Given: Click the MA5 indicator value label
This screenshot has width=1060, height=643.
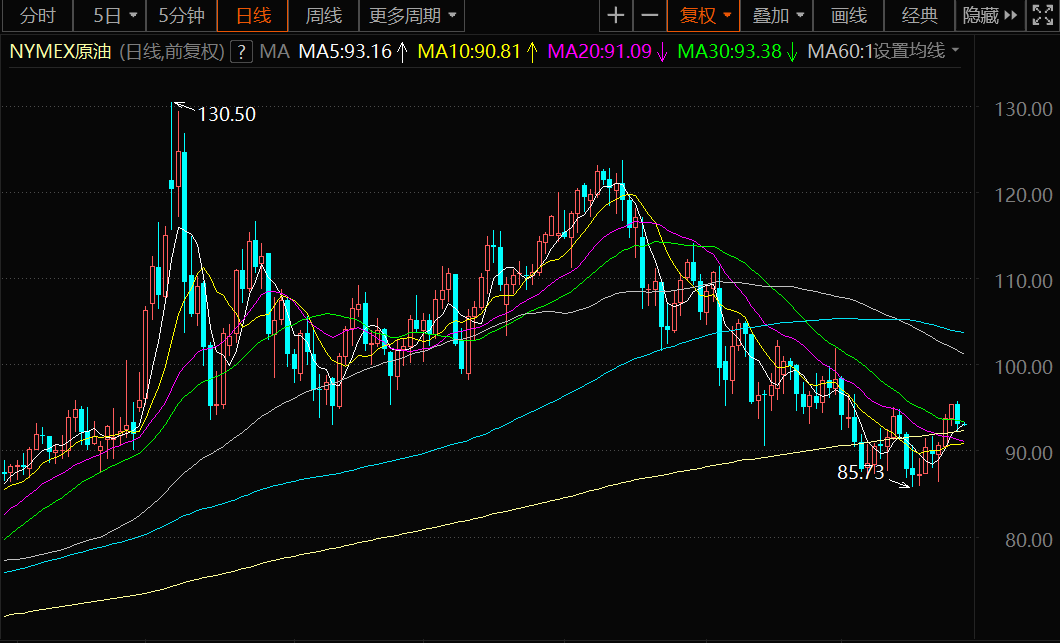Looking at the screenshot, I should (x=353, y=51).
